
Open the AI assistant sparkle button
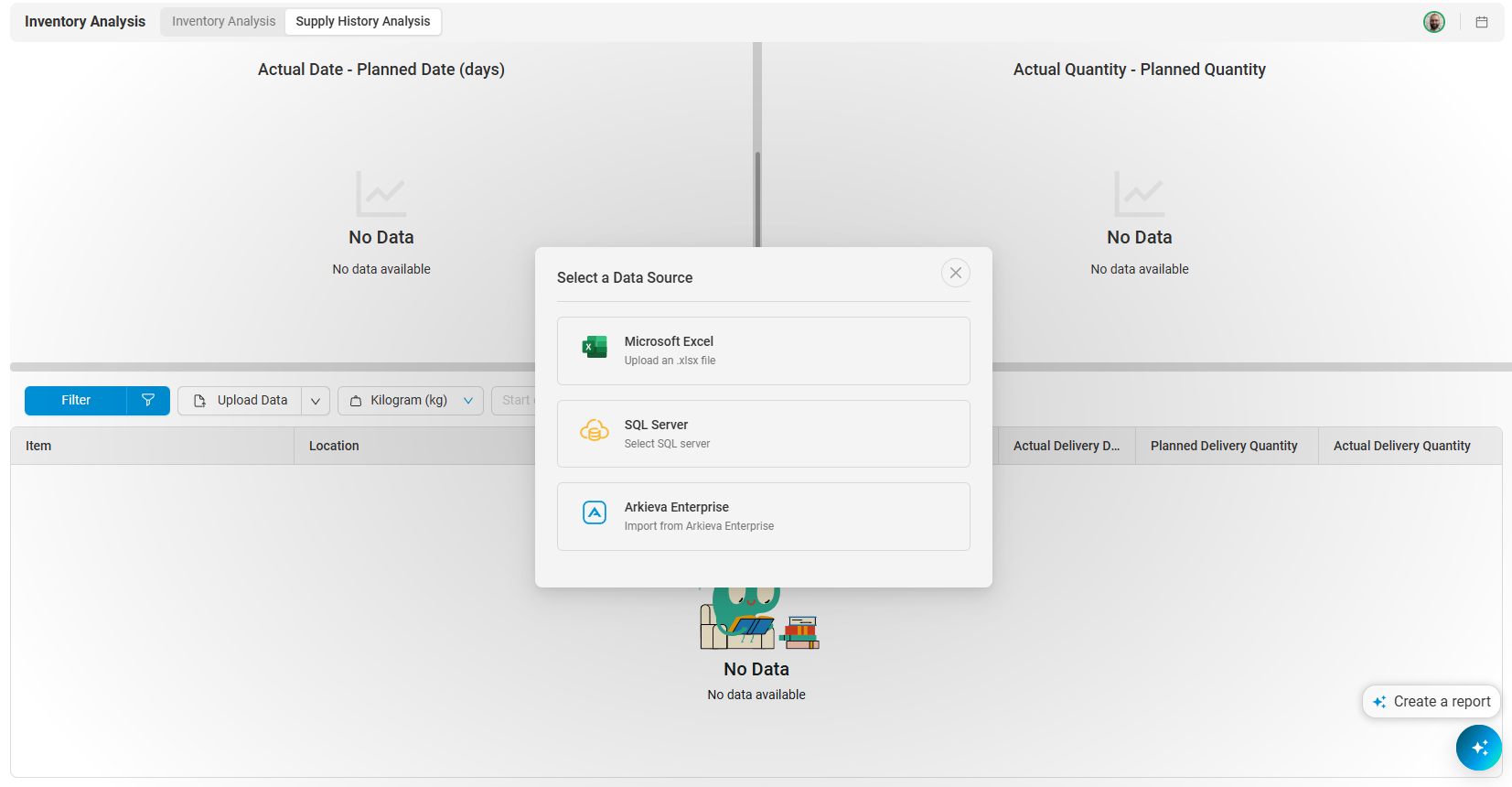tap(1478, 748)
